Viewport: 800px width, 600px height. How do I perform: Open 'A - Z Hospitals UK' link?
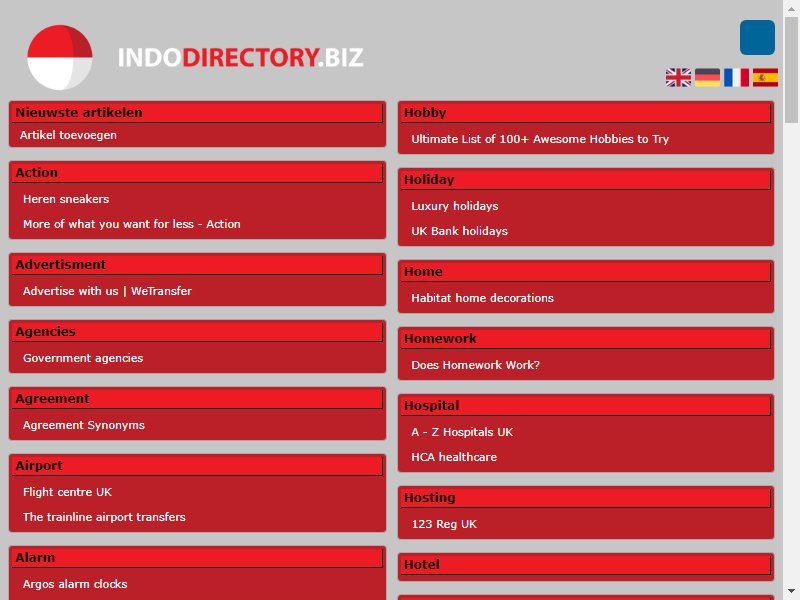coord(462,432)
